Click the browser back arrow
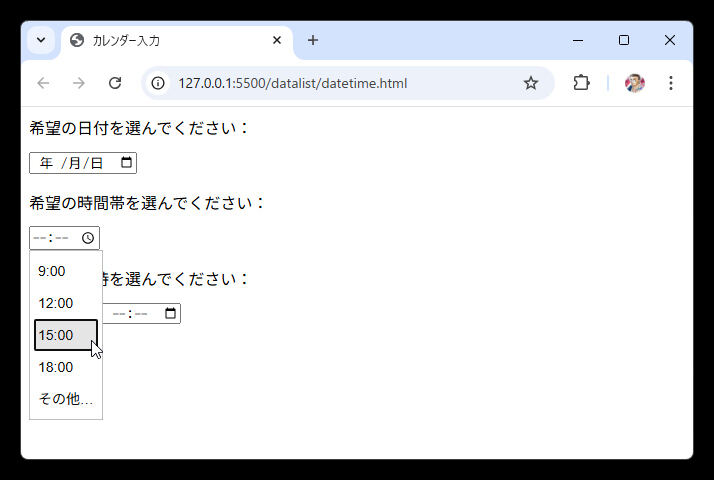The height and width of the screenshot is (480, 714). pos(43,83)
